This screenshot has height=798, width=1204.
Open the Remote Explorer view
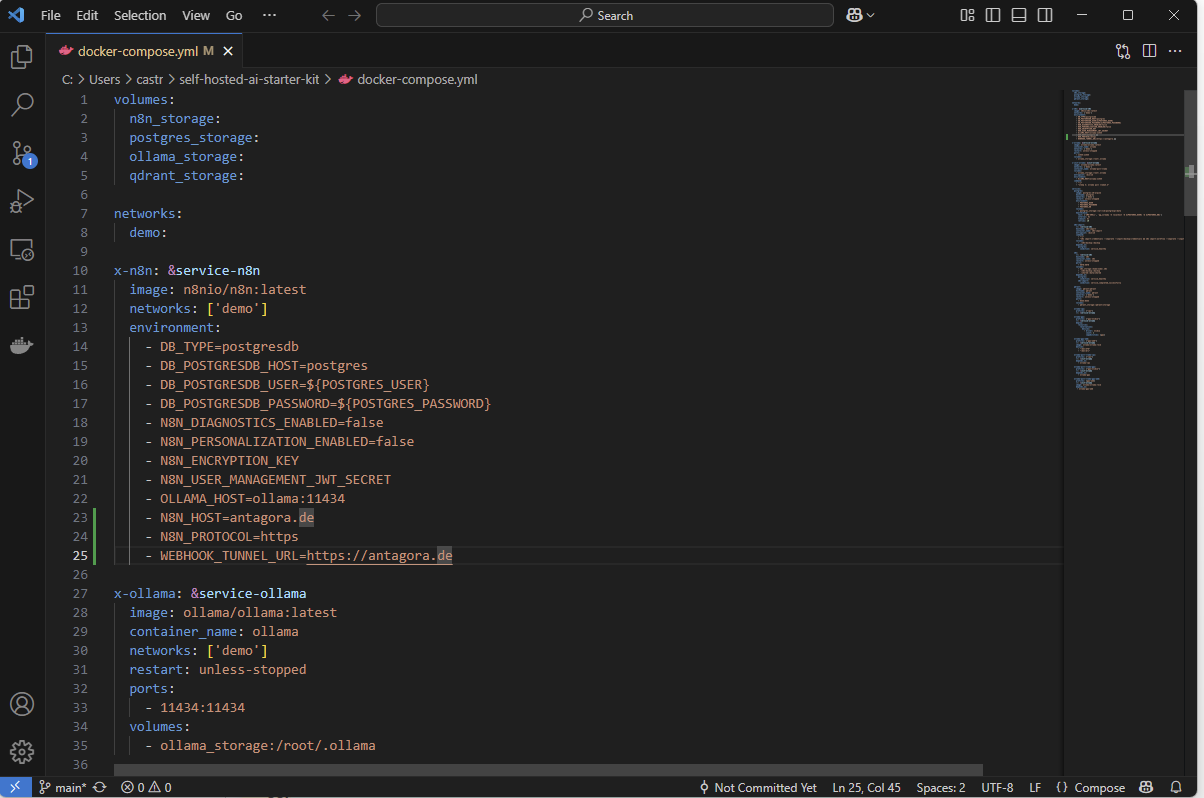point(22,249)
